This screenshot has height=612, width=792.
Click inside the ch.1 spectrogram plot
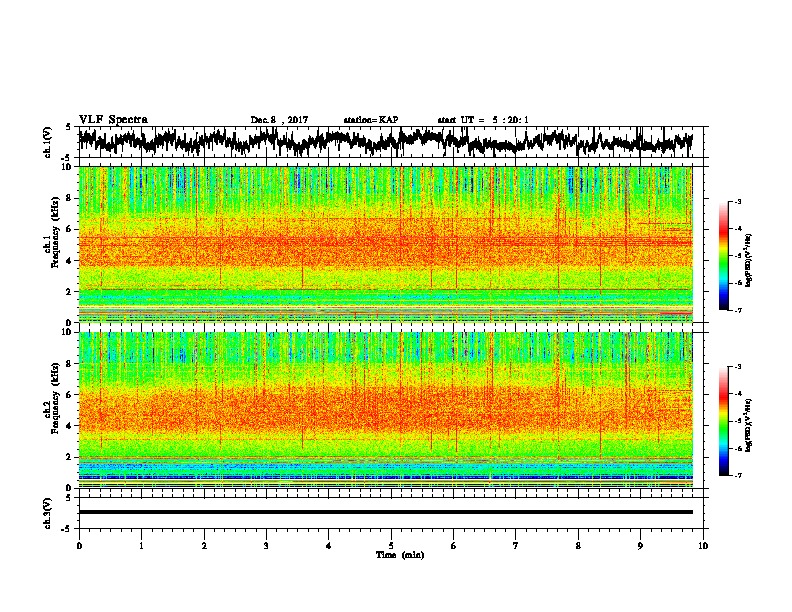tap(385, 244)
